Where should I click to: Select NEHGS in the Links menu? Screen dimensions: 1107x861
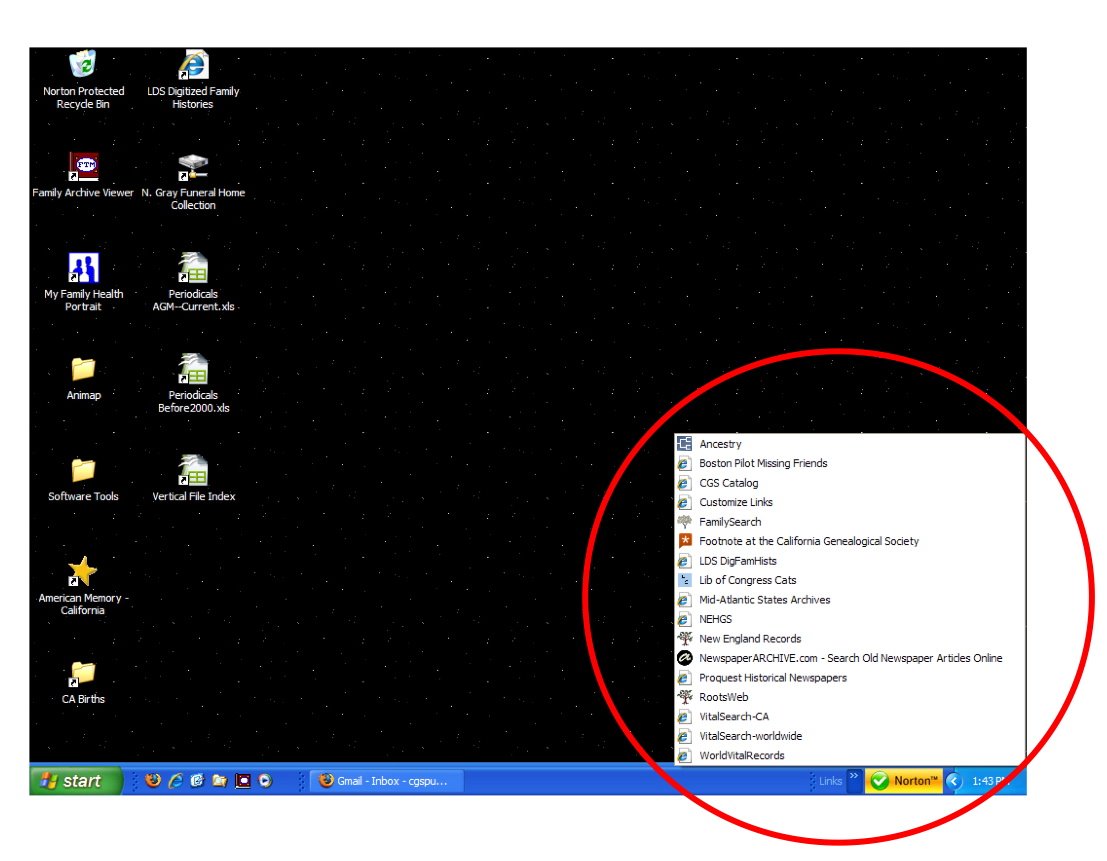click(849, 619)
